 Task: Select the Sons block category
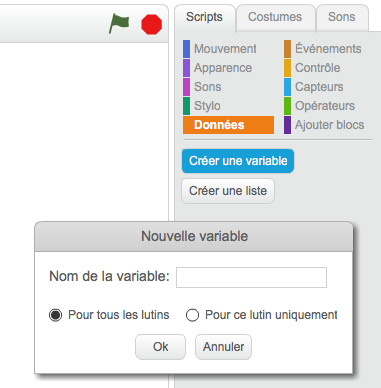[x=202, y=87]
